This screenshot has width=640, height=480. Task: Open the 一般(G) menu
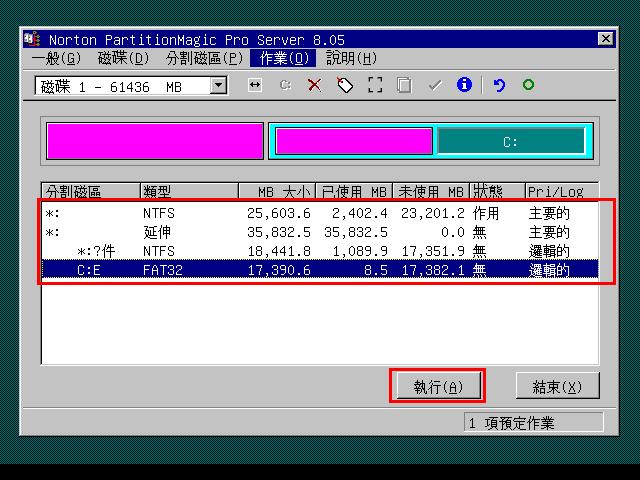55,59
